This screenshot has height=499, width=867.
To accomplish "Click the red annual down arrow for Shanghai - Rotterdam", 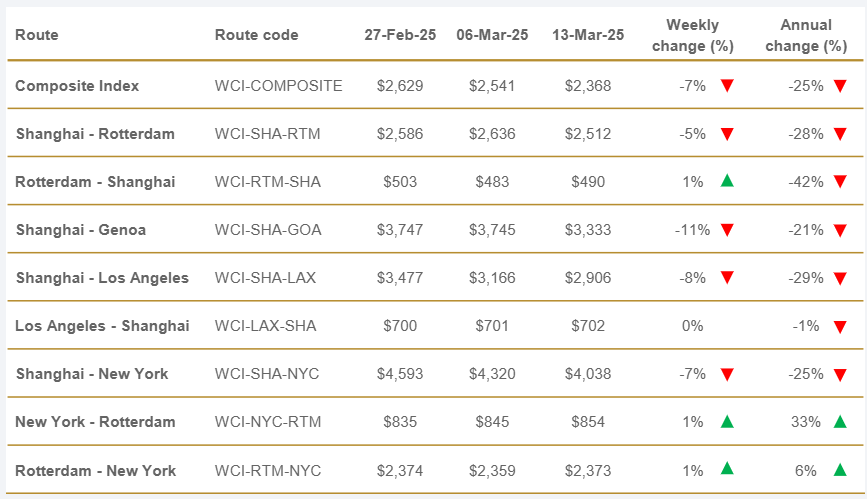I will point(840,134).
